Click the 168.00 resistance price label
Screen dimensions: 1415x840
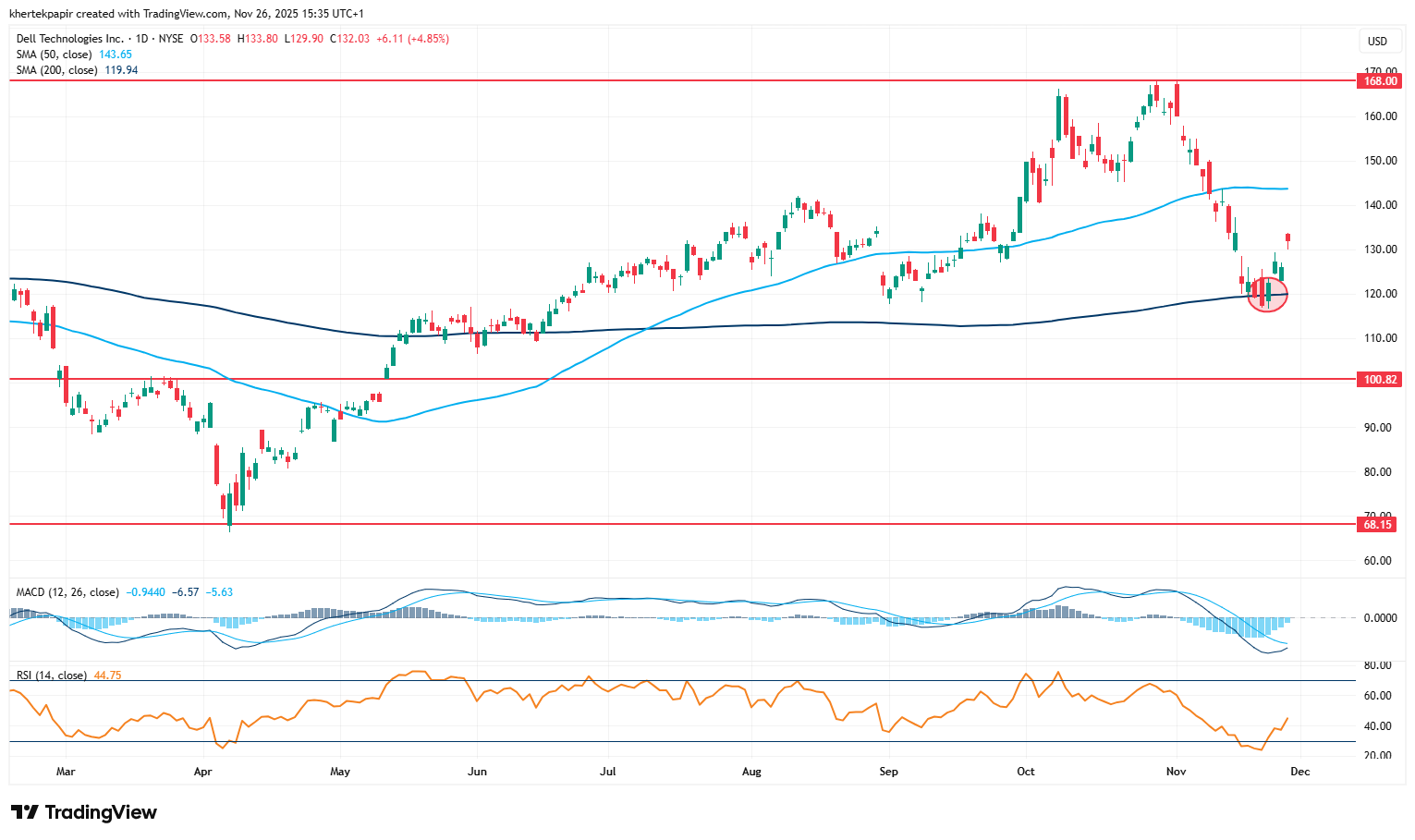[x=1381, y=81]
